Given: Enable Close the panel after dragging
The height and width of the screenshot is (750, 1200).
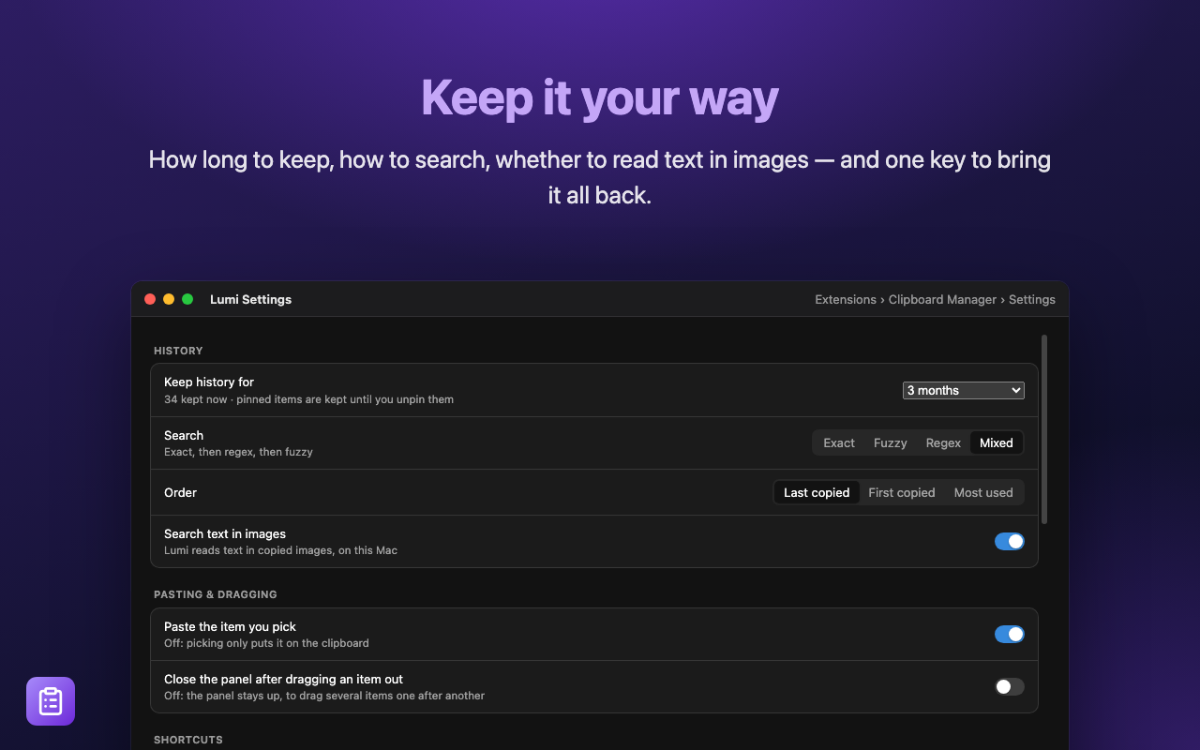Looking at the screenshot, I should click(1009, 687).
